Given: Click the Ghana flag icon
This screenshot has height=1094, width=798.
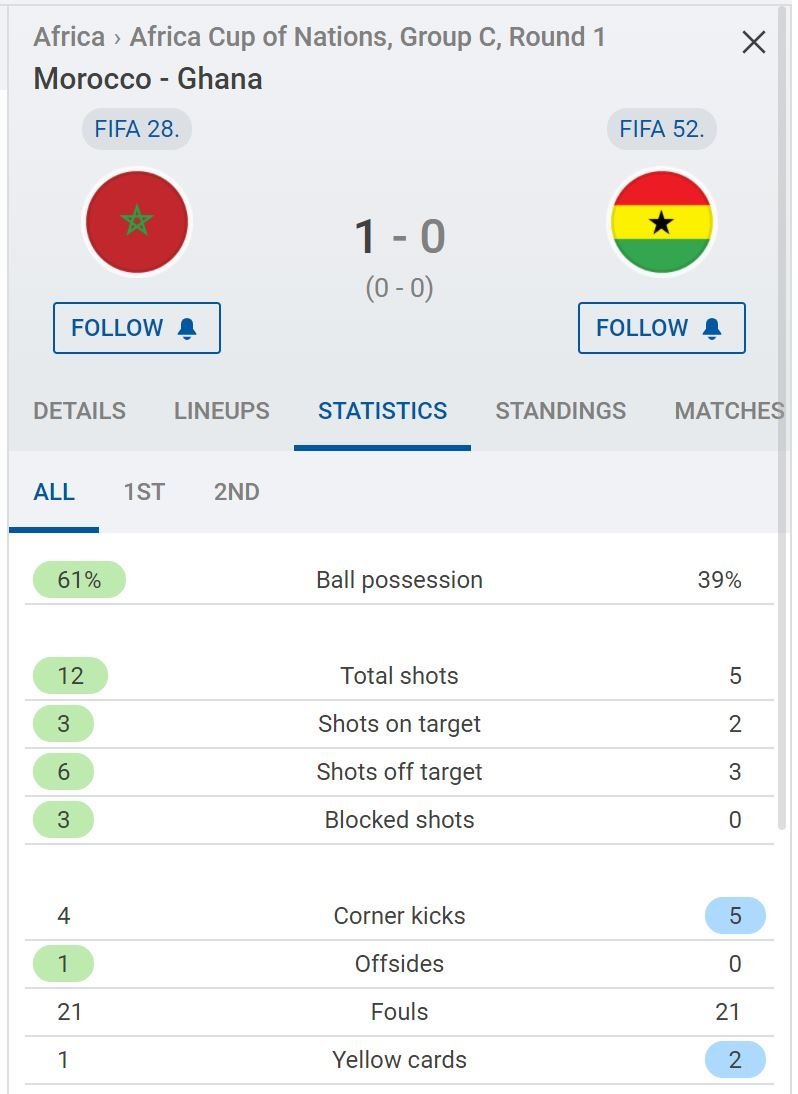Looking at the screenshot, I should tap(661, 222).
